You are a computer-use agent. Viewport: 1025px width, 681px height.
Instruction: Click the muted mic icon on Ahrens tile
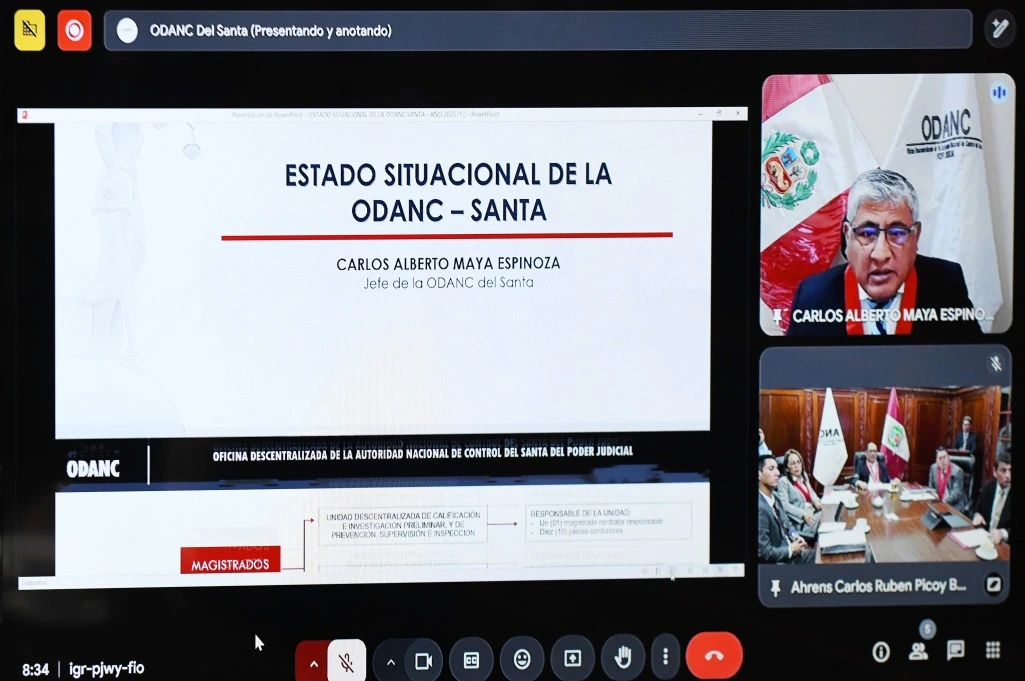(996, 363)
